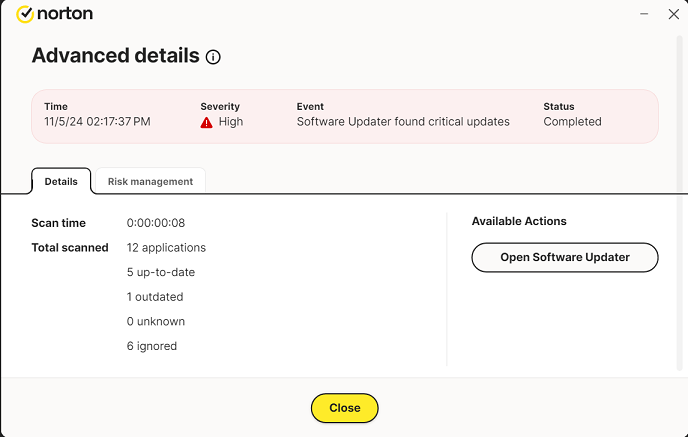Click the Norton checkmark logo icon
The width and height of the screenshot is (688, 437).
tap(25, 15)
